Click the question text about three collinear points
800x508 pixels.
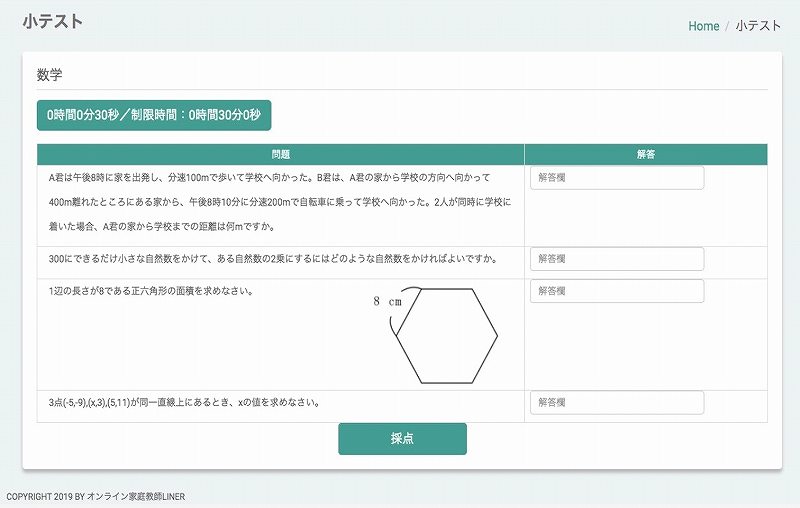point(184,403)
